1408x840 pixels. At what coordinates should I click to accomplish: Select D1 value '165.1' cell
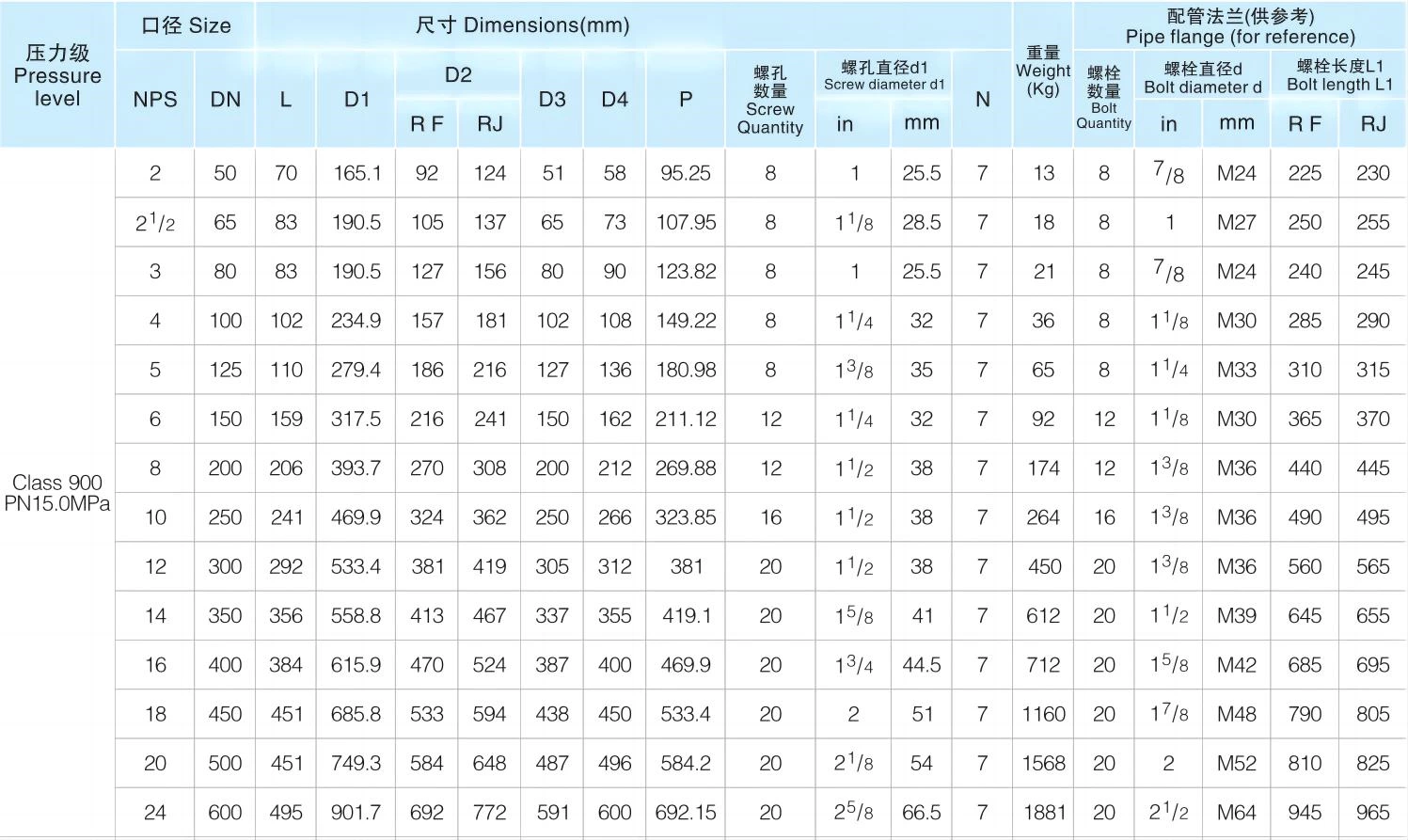point(356,173)
